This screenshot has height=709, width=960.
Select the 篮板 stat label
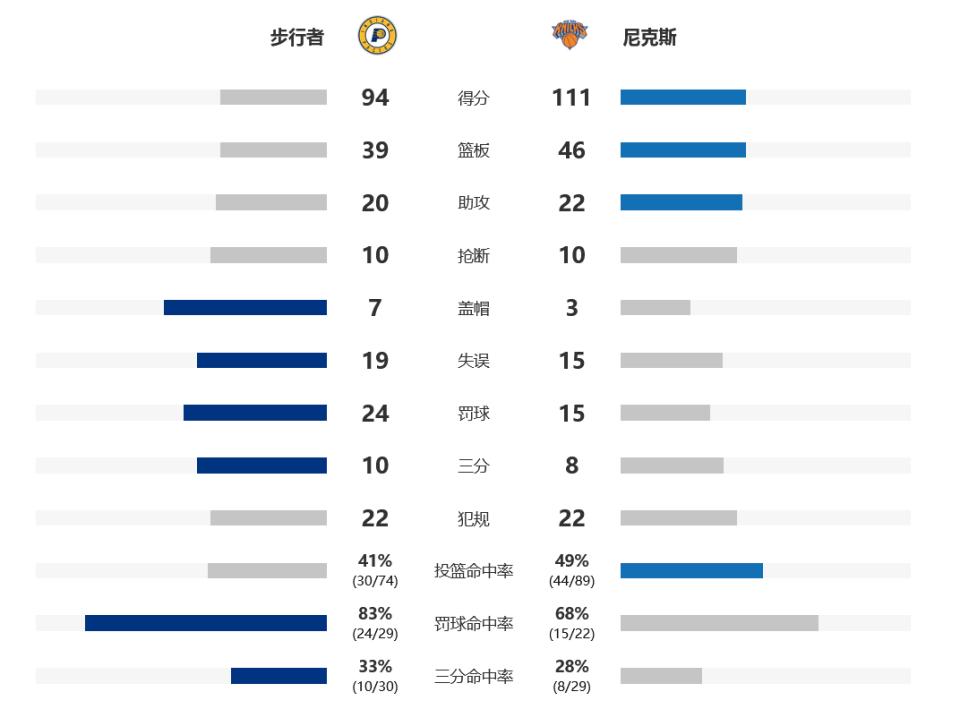coord(473,151)
